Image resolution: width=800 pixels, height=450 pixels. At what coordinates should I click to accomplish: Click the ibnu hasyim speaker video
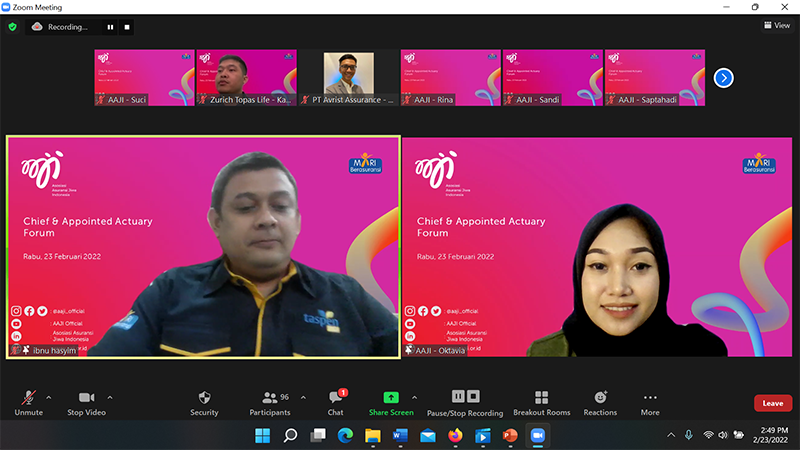pos(203,247)
